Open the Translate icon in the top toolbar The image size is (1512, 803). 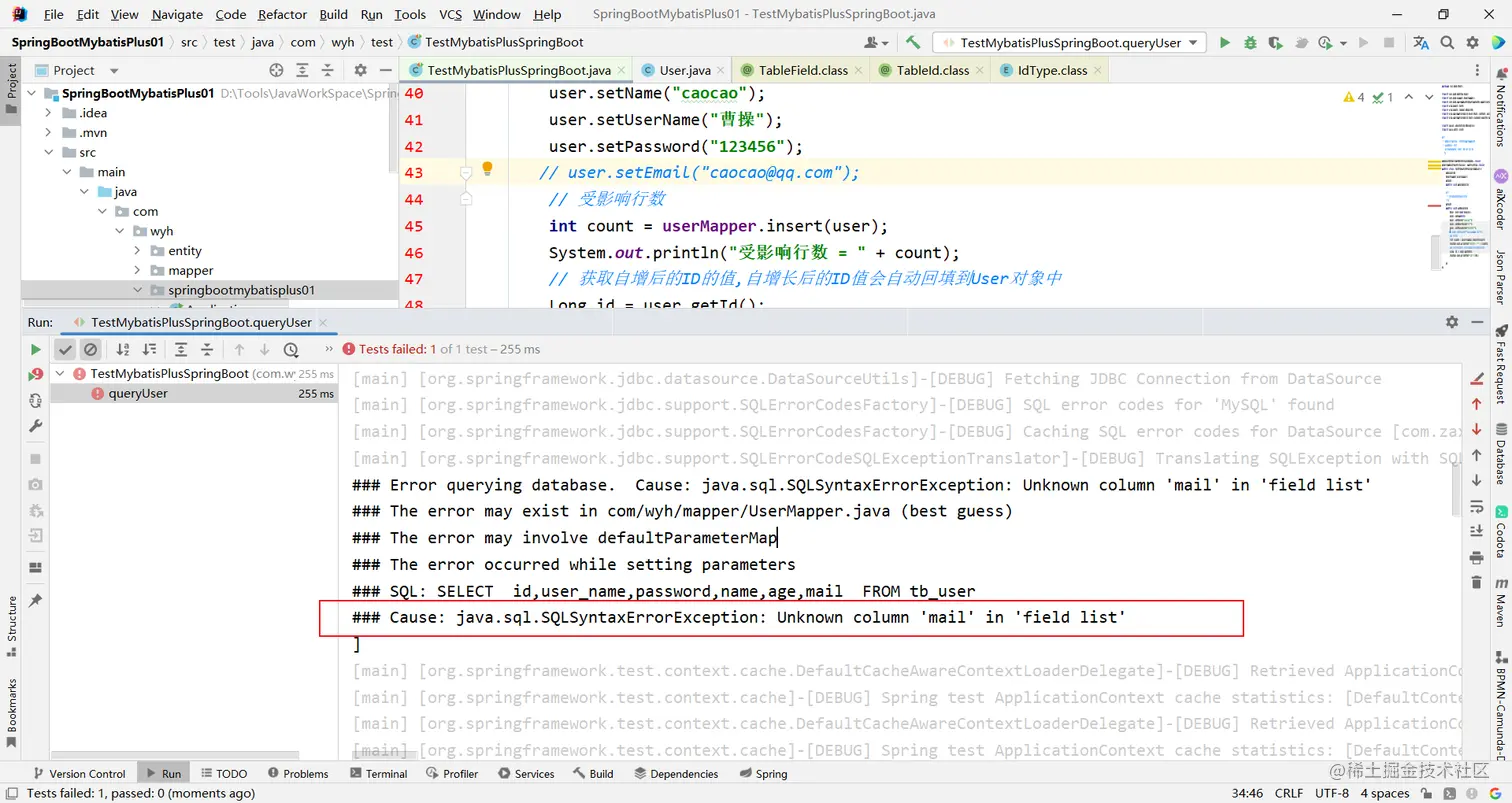pyautogui.click(x=1421, y=42)
